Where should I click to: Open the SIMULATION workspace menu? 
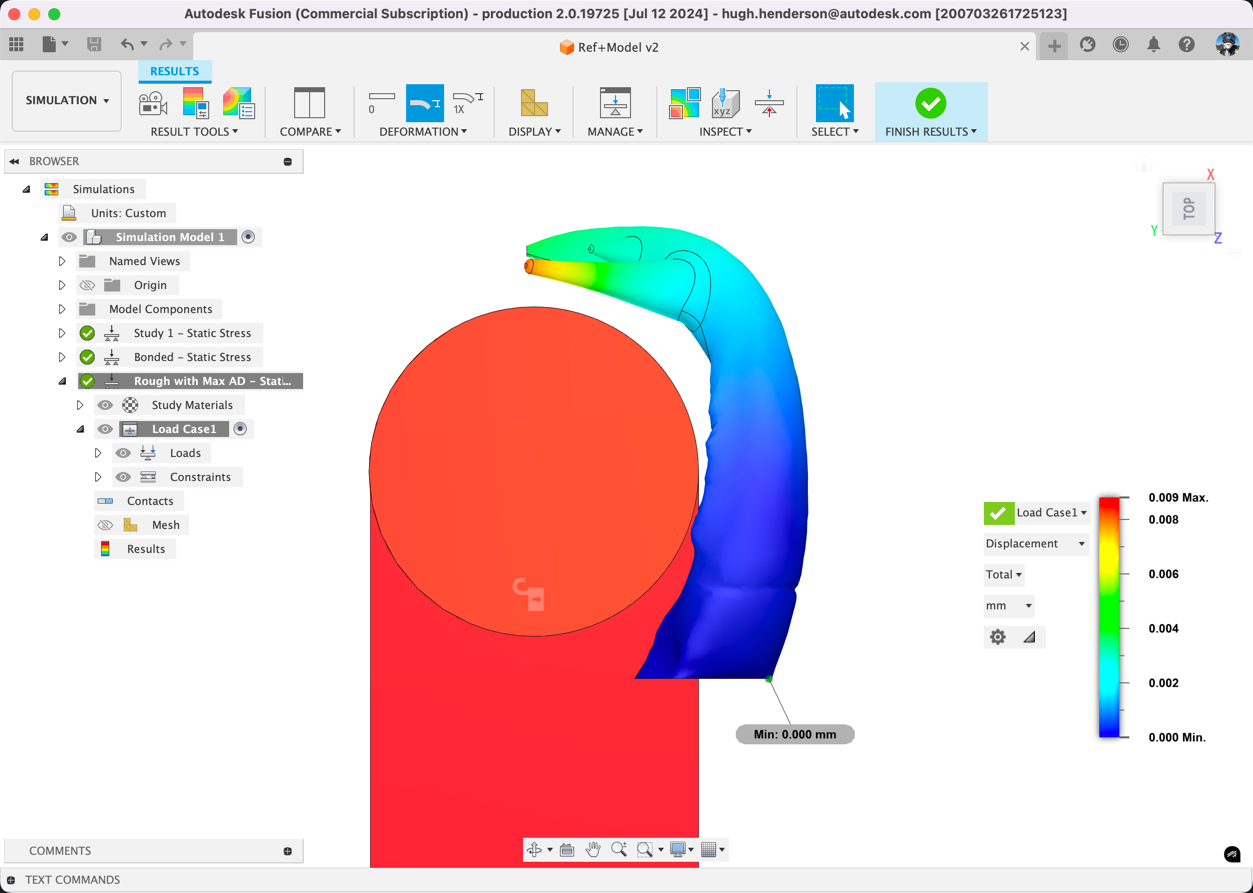pyautogui.click(x=66, y=100)
